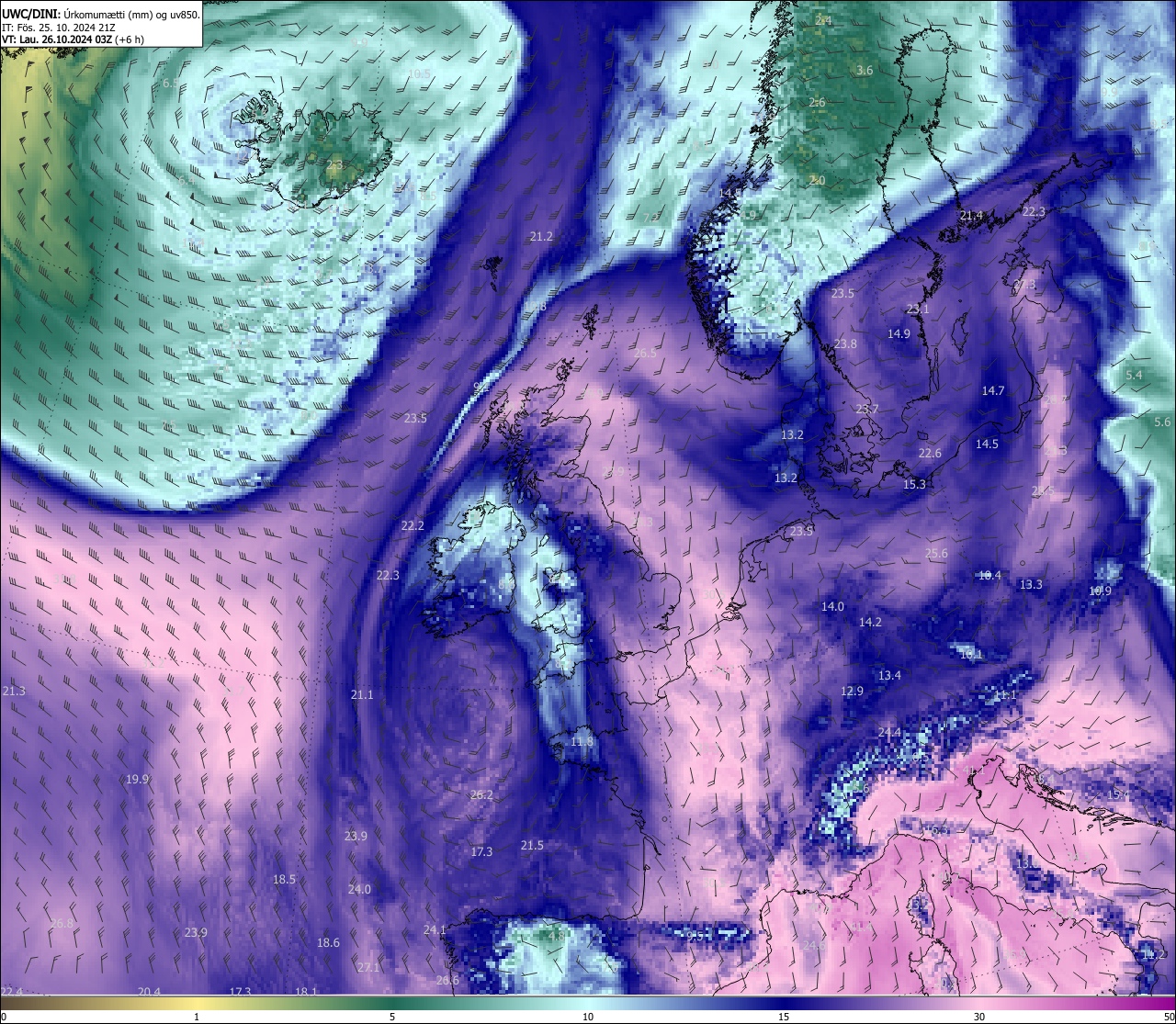This screenshot has height=1024, width=1176.
Task: Click the 24.0 value on the map
Action: [359, 890]
